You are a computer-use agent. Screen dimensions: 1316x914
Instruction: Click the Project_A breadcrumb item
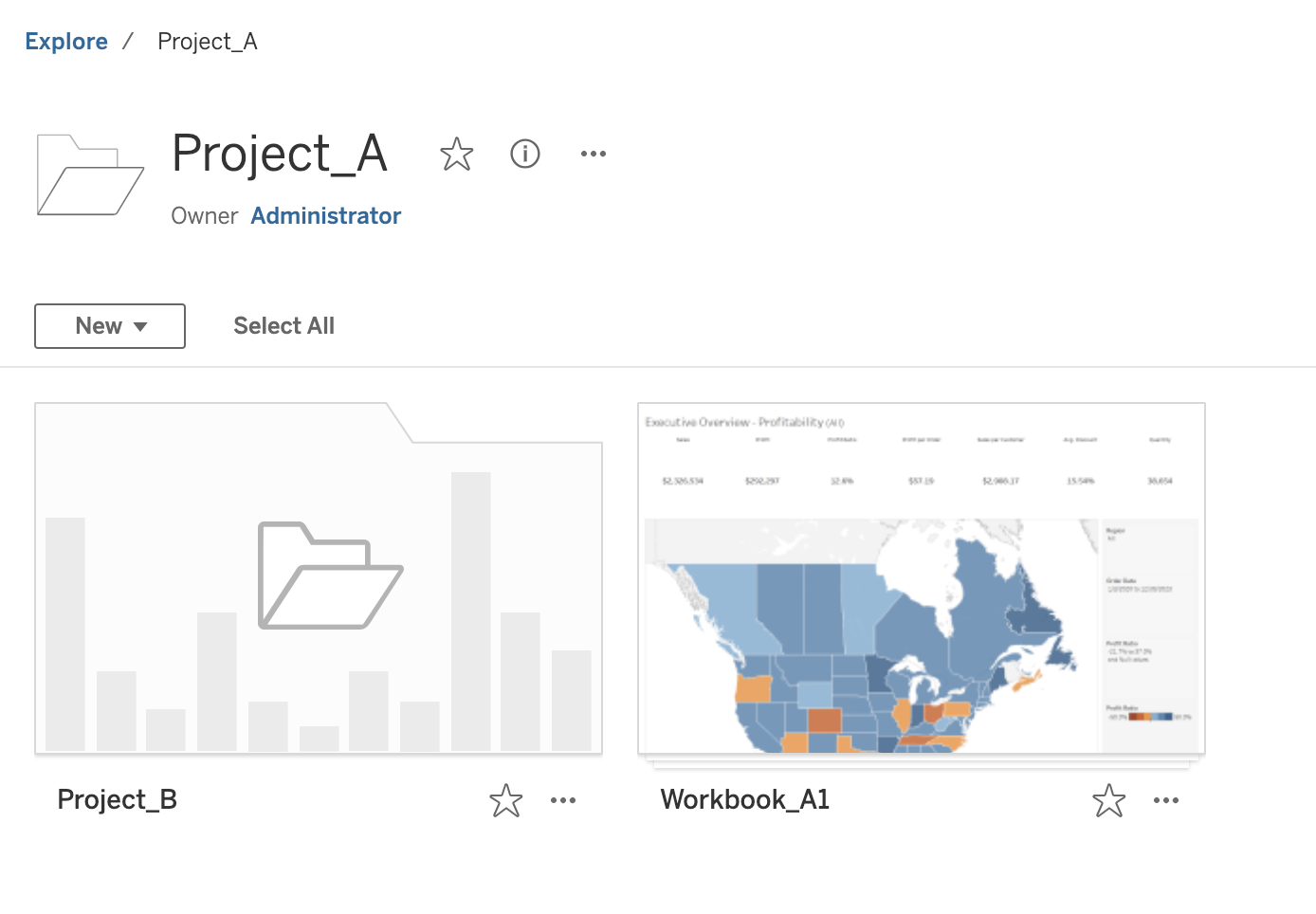pos(208,42)
